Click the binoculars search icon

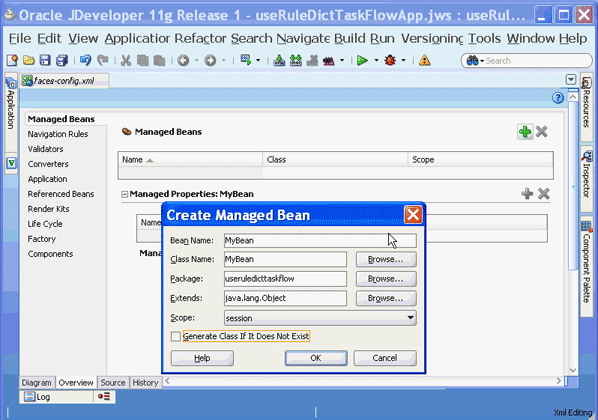point(472,60)
